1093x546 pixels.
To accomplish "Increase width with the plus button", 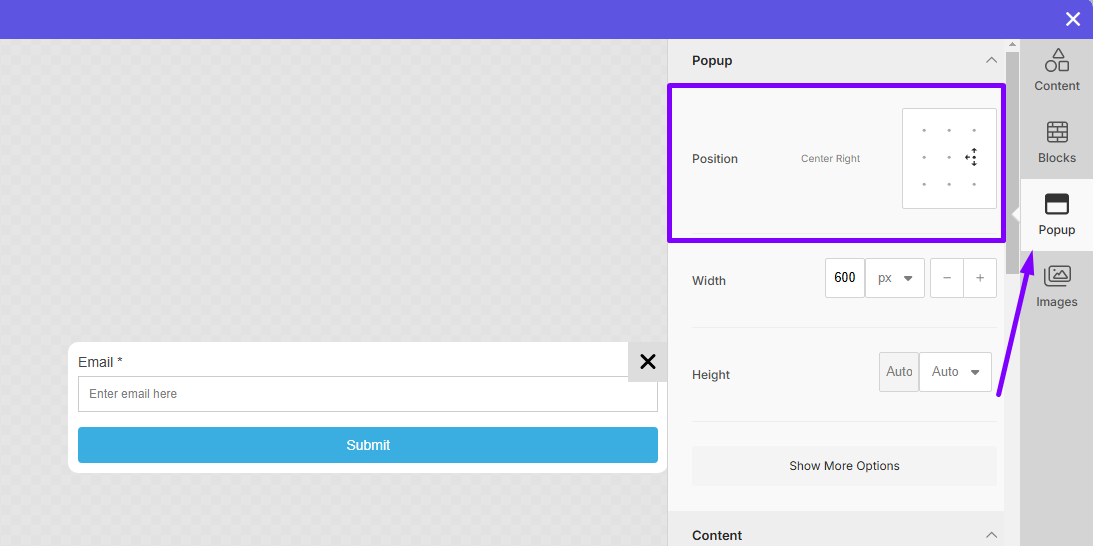I will tap(980, 278).
